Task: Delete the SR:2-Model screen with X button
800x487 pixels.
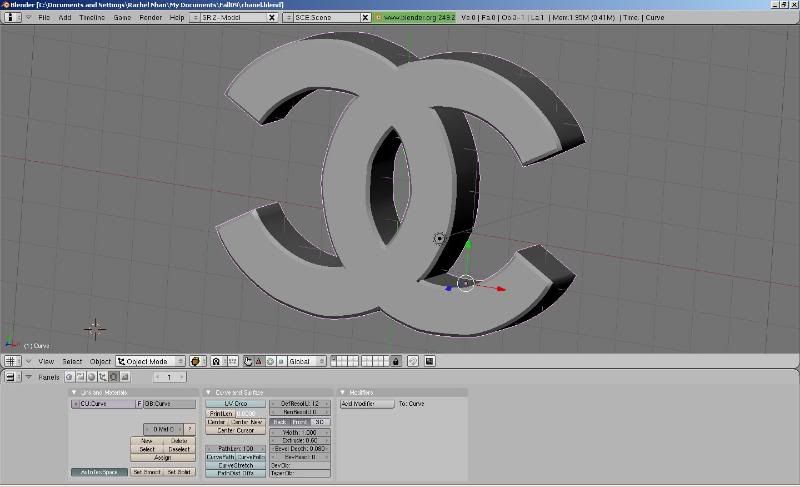Action: point(272,17)
